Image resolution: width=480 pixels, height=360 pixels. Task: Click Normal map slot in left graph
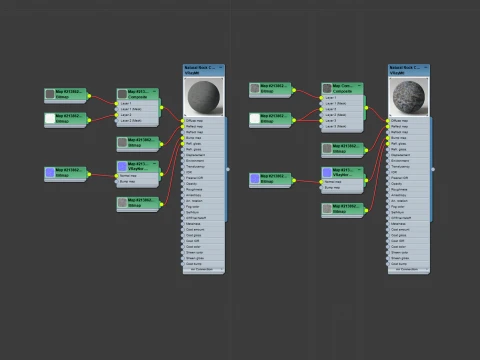click(137, 176)
